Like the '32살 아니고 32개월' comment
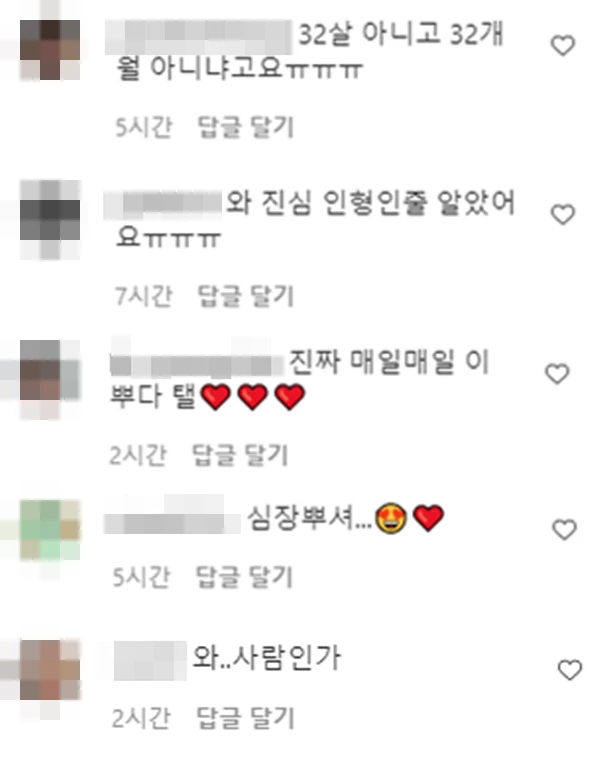600x769 pixels. [563, 46]
